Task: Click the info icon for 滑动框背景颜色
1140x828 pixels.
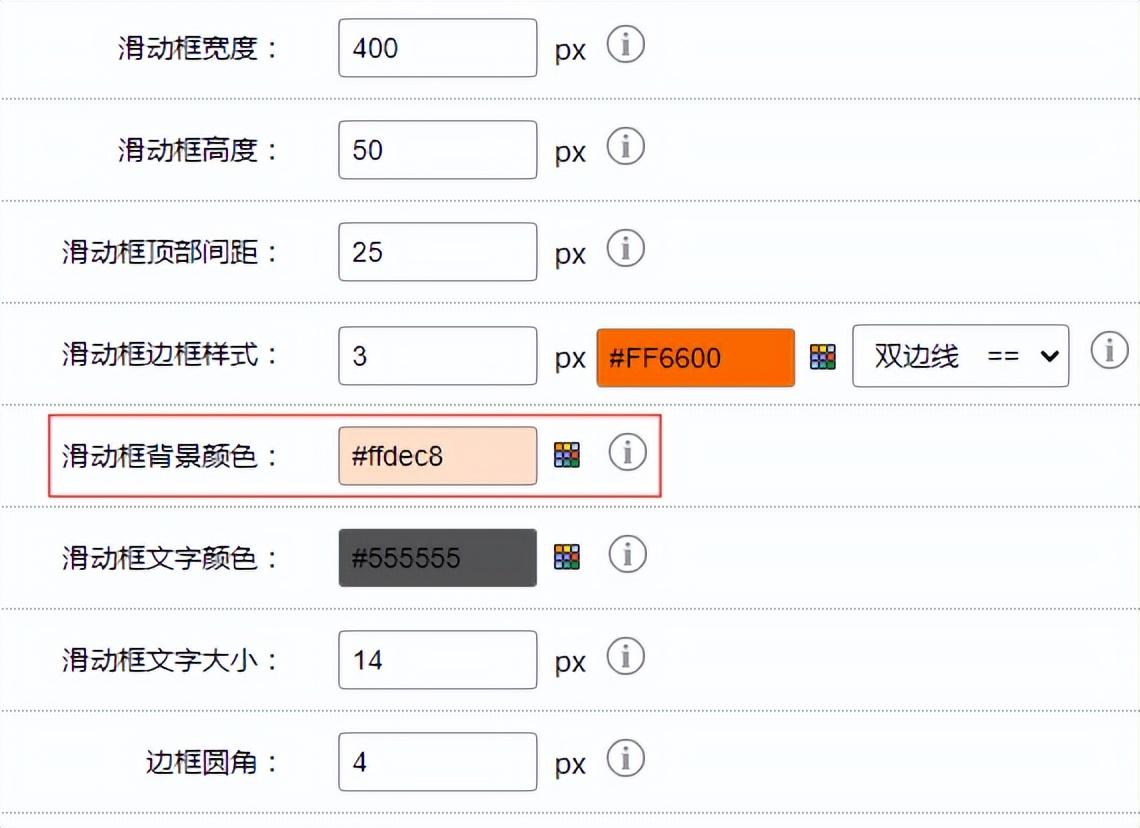Action: tap(627, 452)
